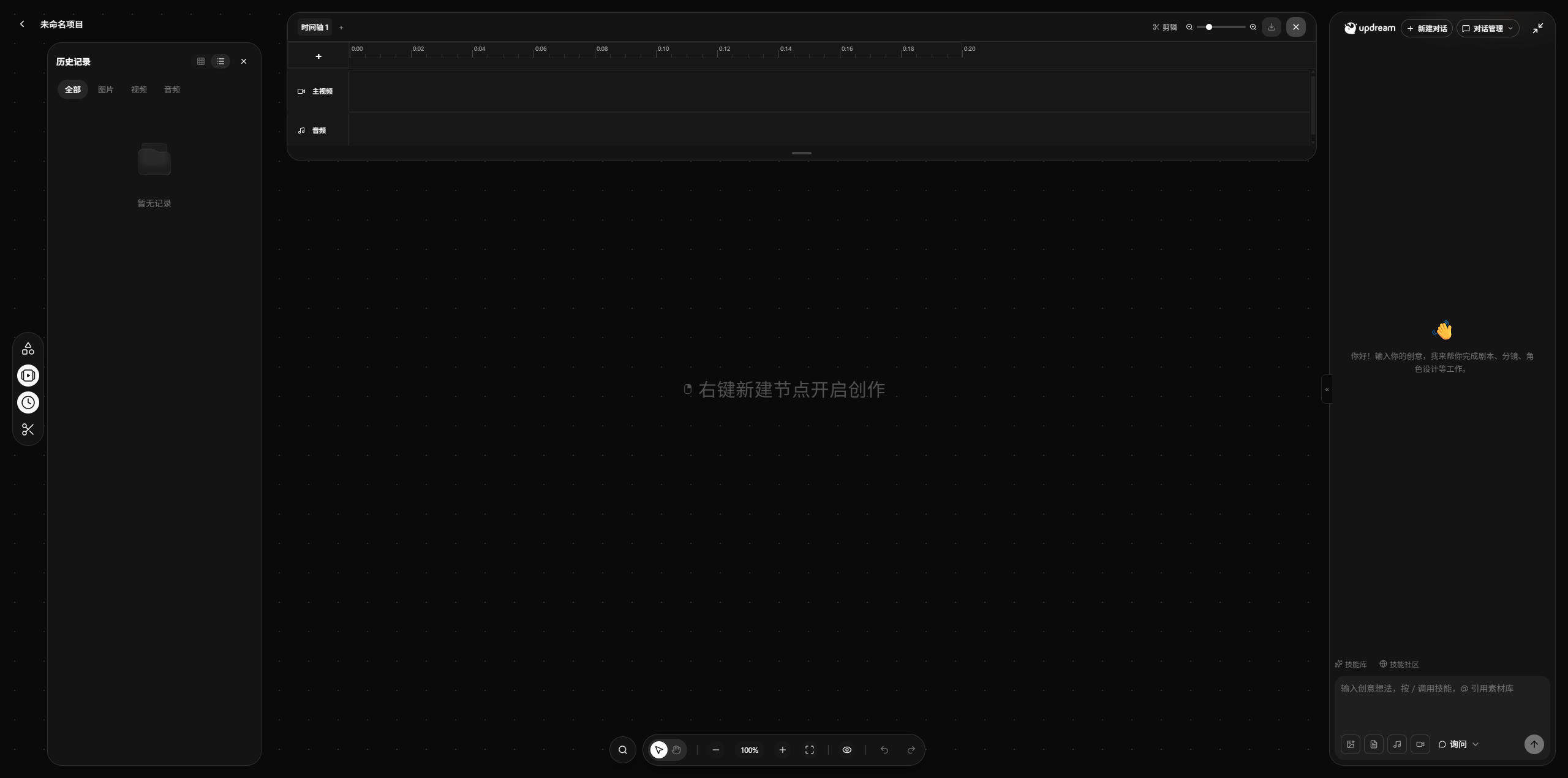This screenshot has width=1568, height=778.
Task: Open the 询问 mode dropdown
Action: (x=1458, y=744)
